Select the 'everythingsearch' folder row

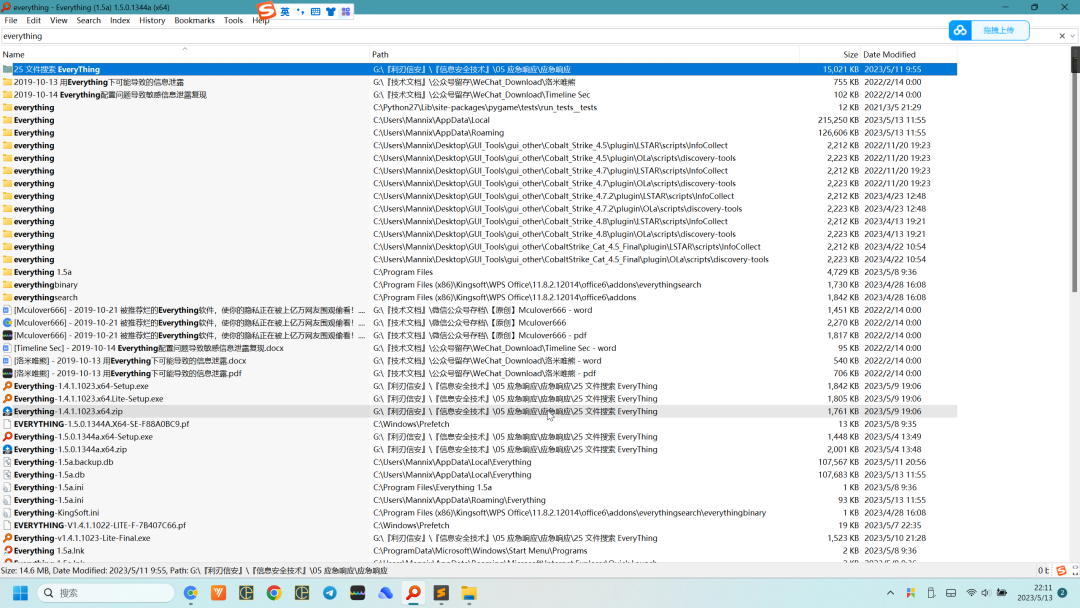[478, 297]
